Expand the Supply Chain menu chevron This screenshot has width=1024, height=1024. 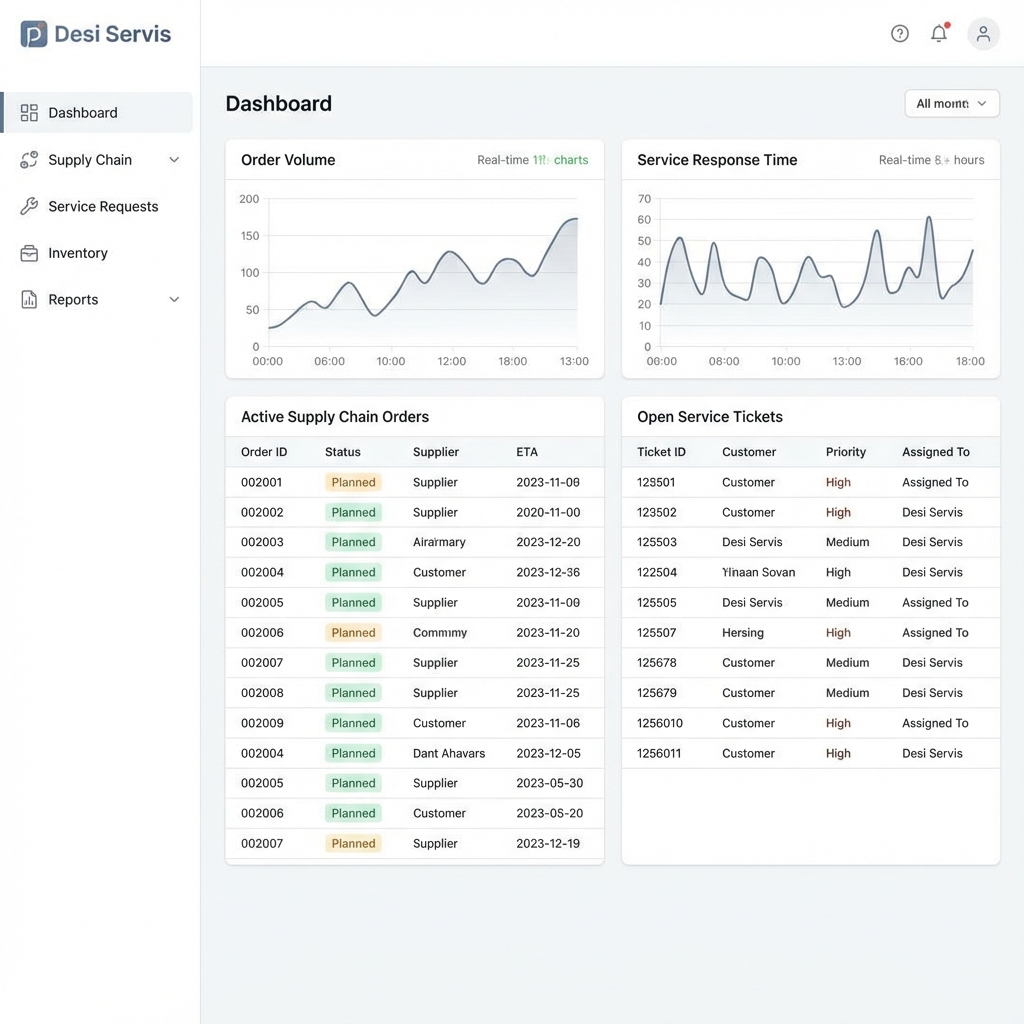[174, 160]
